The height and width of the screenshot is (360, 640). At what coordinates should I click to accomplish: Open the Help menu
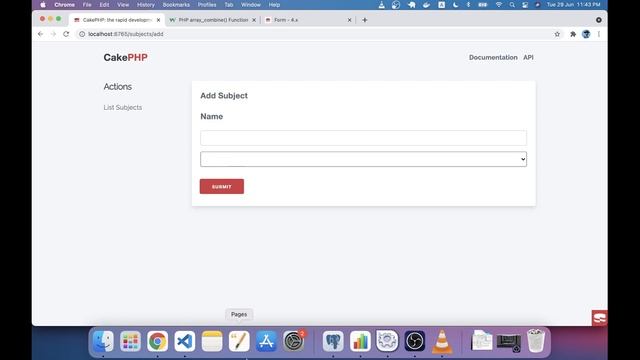click(274, 5)
